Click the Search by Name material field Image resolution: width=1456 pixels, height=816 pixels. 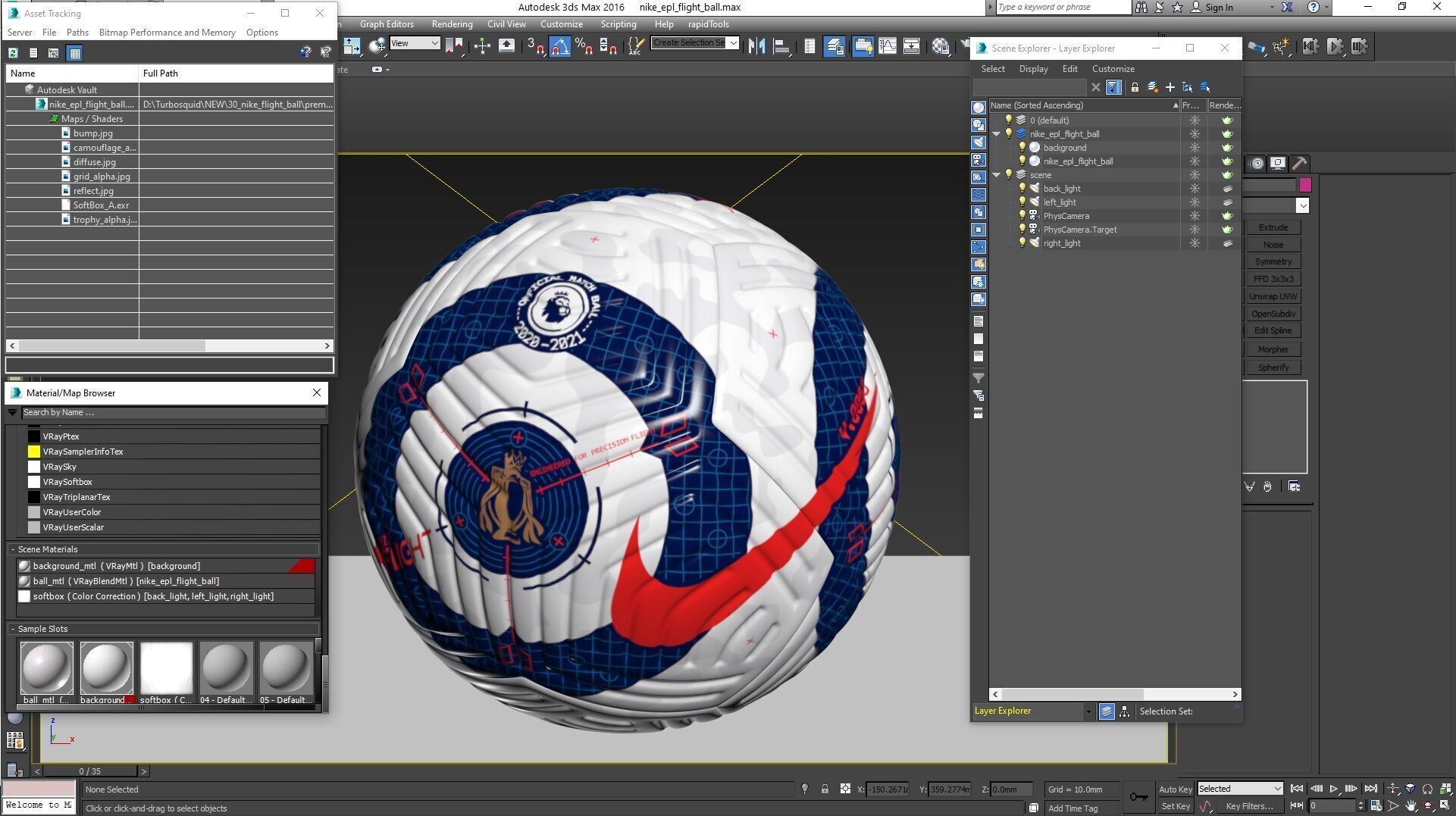coord(174,413)
